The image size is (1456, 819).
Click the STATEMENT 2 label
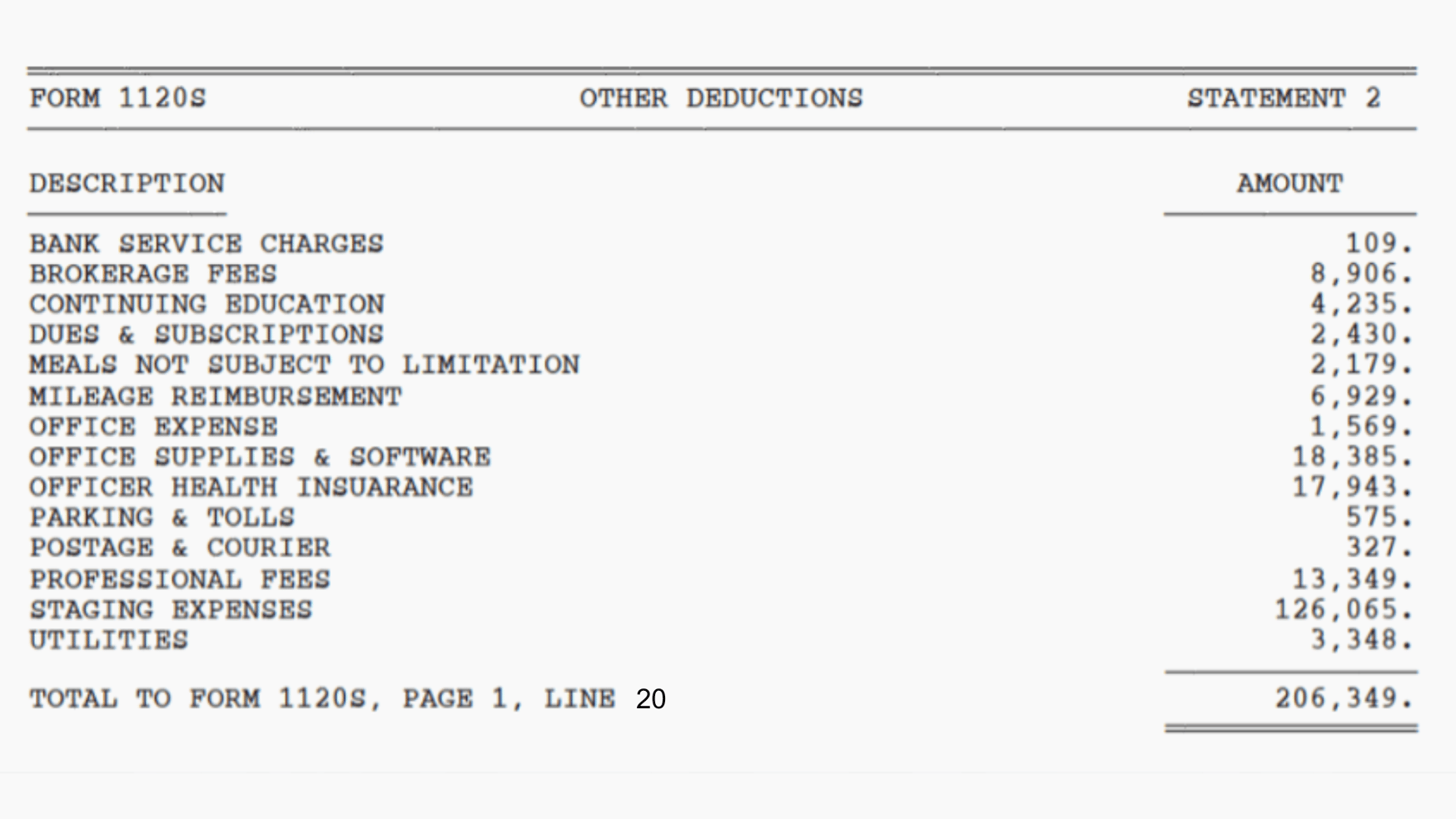tap(1284, 98)
